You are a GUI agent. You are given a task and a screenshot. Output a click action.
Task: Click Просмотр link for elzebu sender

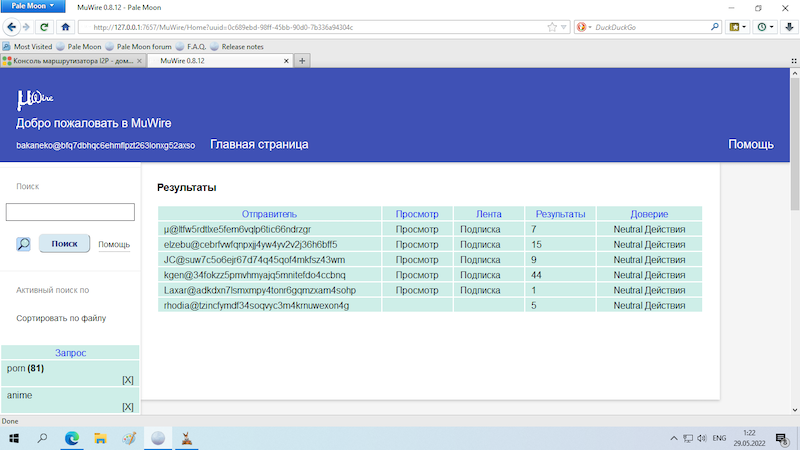point(417,244)
